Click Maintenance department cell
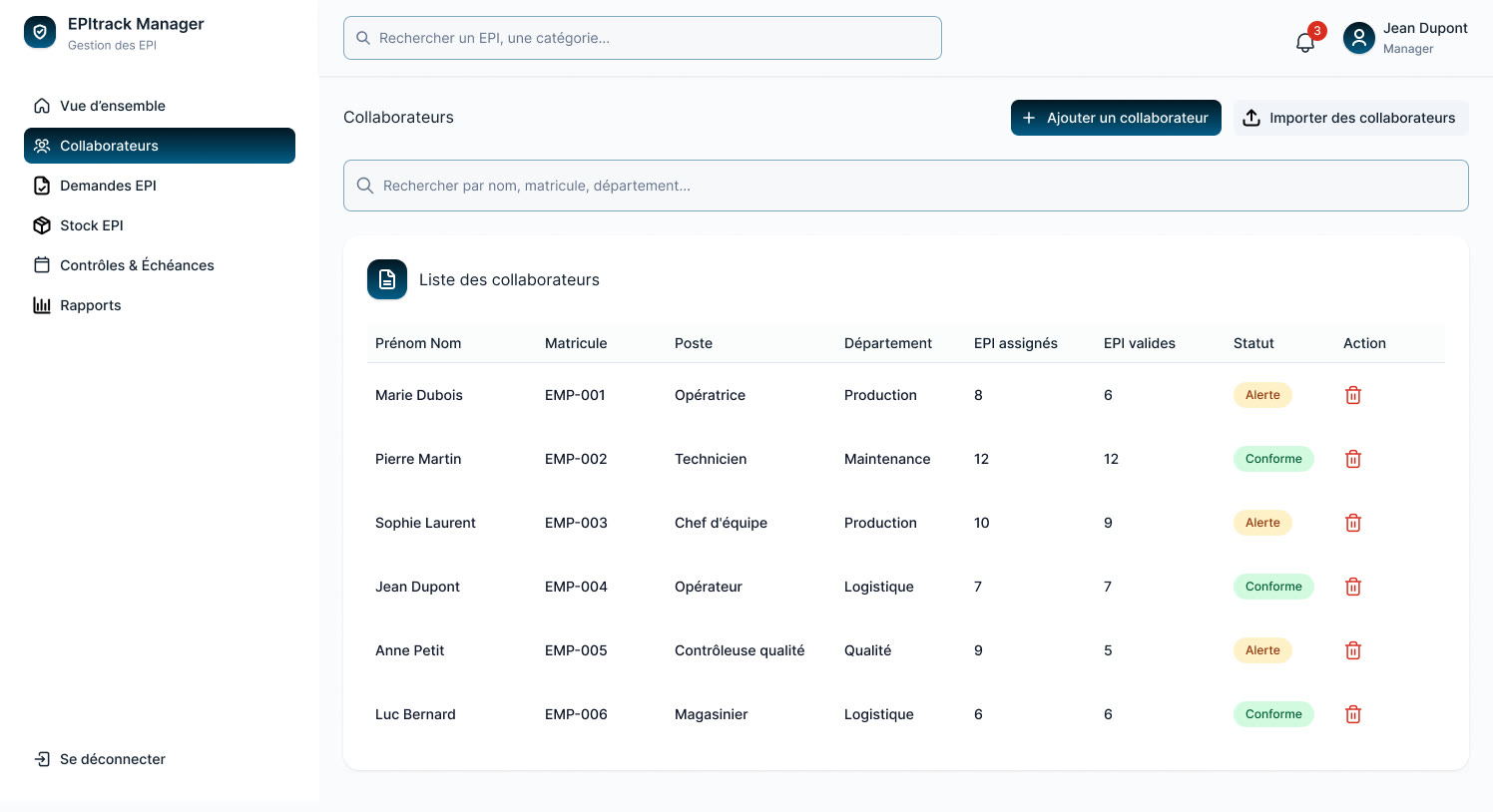1493x812 pixels. coord(887,459)
